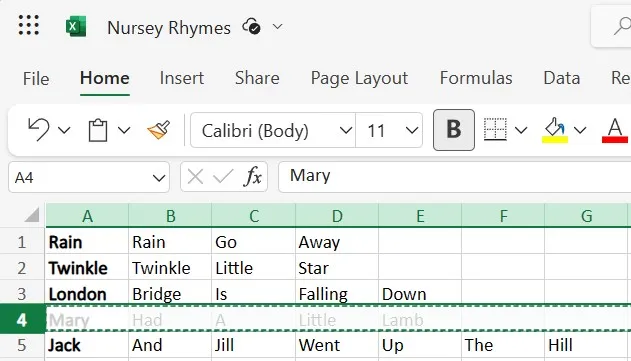The height and width of the screenshot is (361, 631).
Task: Switch to the Data tab
Action: coord(562,78)
